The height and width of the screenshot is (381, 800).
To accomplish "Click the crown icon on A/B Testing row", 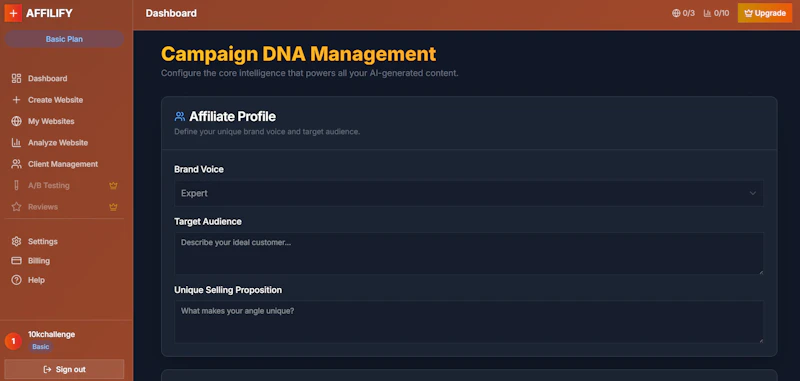I will (113, 186).
